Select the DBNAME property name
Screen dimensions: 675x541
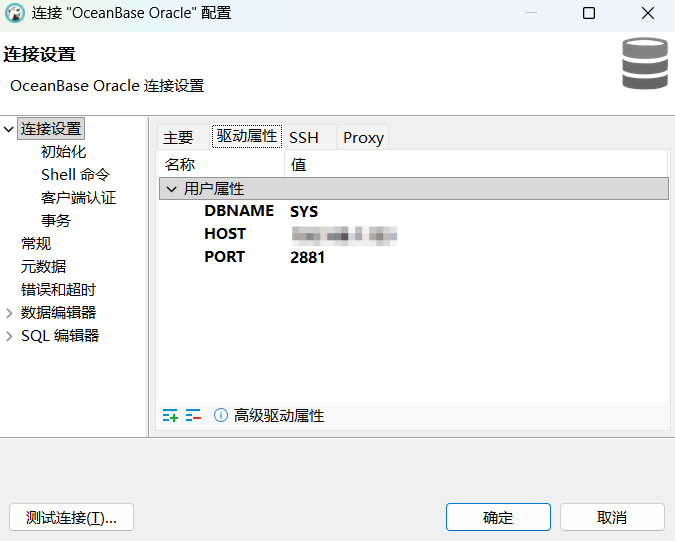[x=239, y=211]
